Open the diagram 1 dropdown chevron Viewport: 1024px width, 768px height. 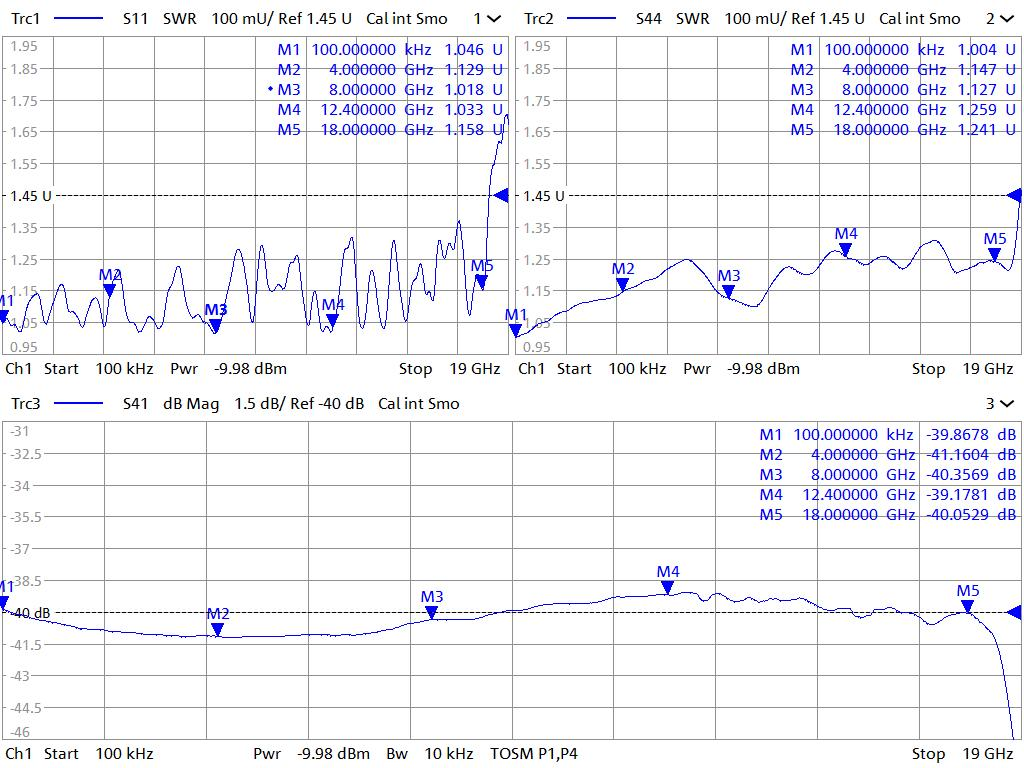pos(494,18)
